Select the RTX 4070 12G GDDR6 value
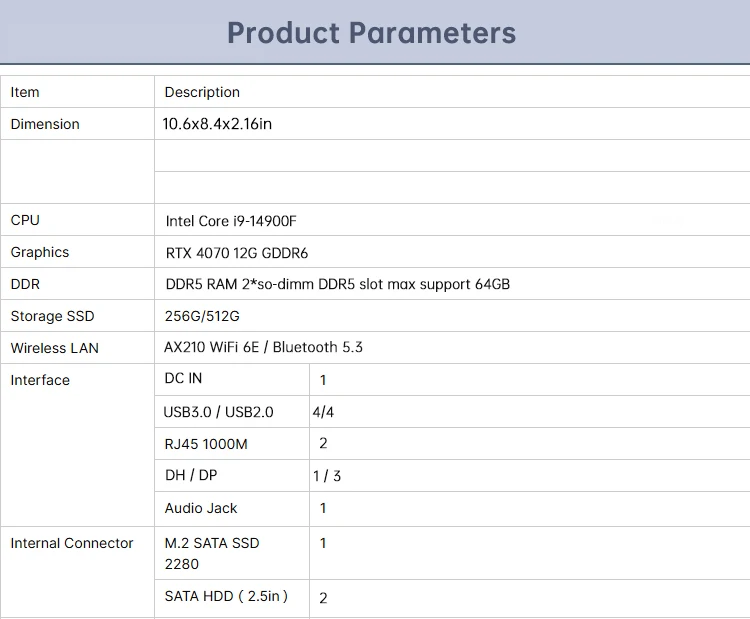The width and height of the screenshot is (750, 619). [237, 253]
